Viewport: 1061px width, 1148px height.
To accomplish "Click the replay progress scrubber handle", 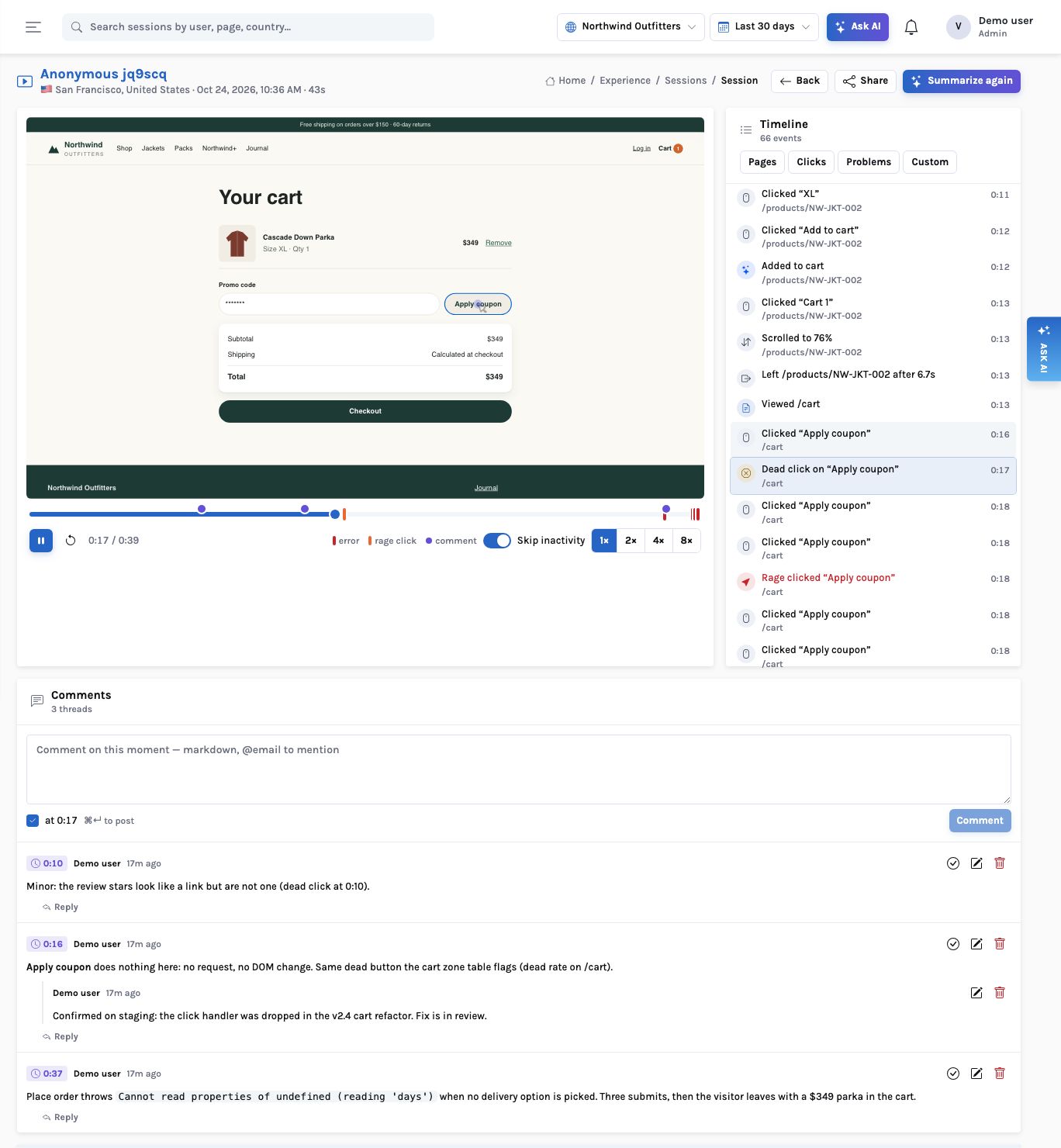I will (335, 514).
